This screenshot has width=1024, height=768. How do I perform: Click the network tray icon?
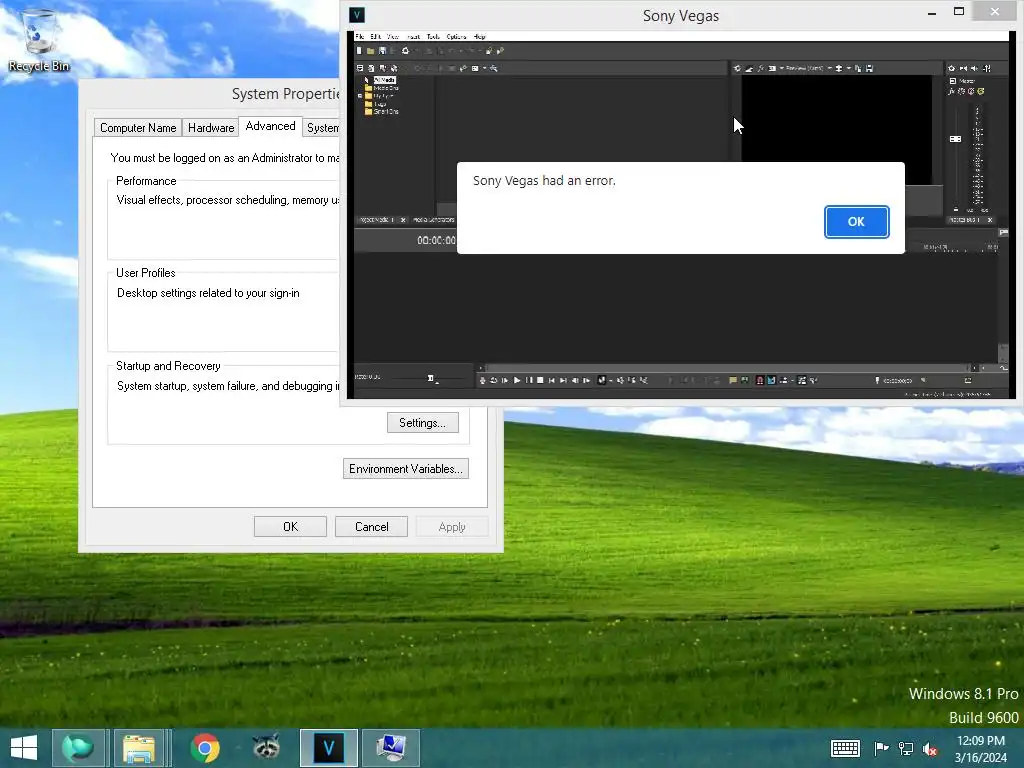(x=906, y=748)
